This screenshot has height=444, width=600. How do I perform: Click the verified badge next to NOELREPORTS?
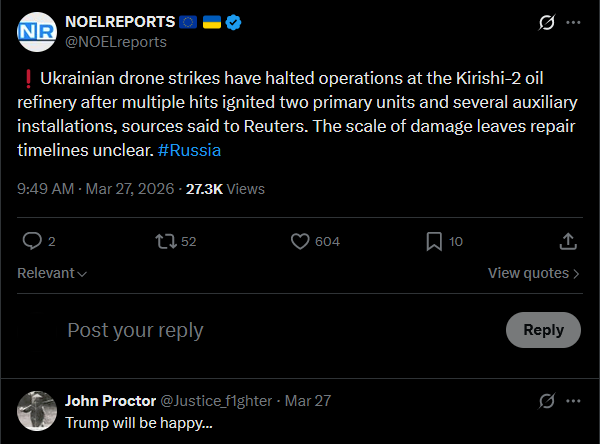point(232,22)
